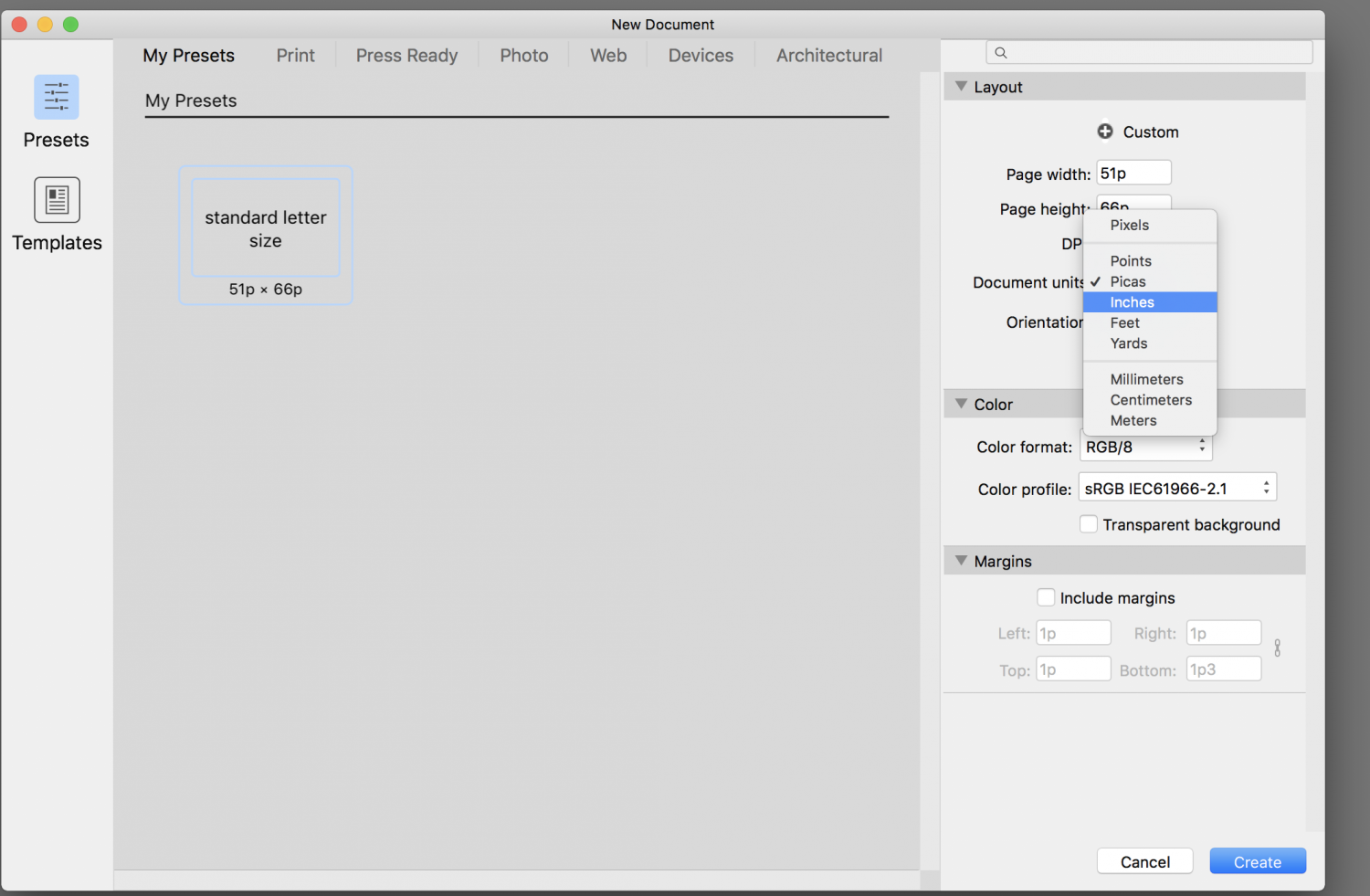
Task: Switch to the Press Ready tab
Action: tap(406, 56)
